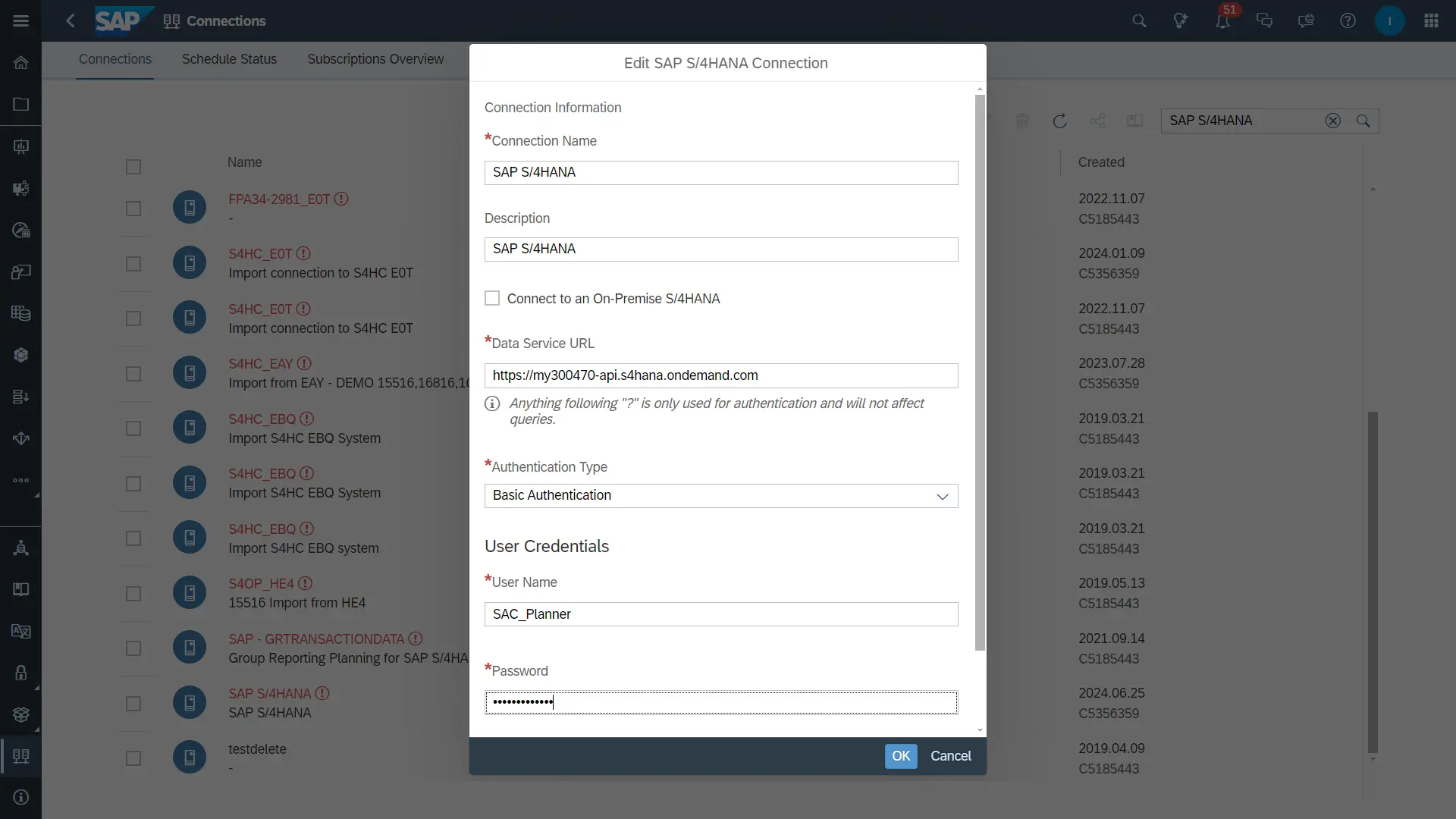1456x819 pixels.
Task: Select checkbox for S4HC_EAY row
Action: click(x=133, y=374)
